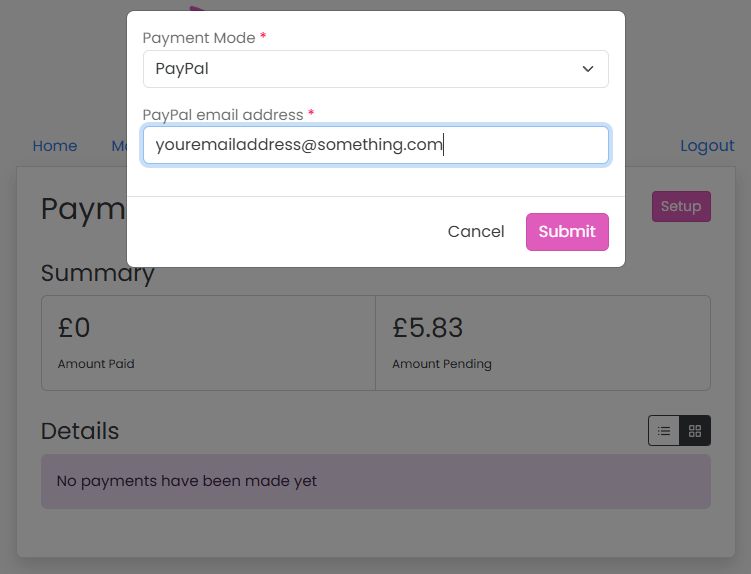751x574 pixels.
Task: Log out using the Logout link
Action: (x=707, y=146)
